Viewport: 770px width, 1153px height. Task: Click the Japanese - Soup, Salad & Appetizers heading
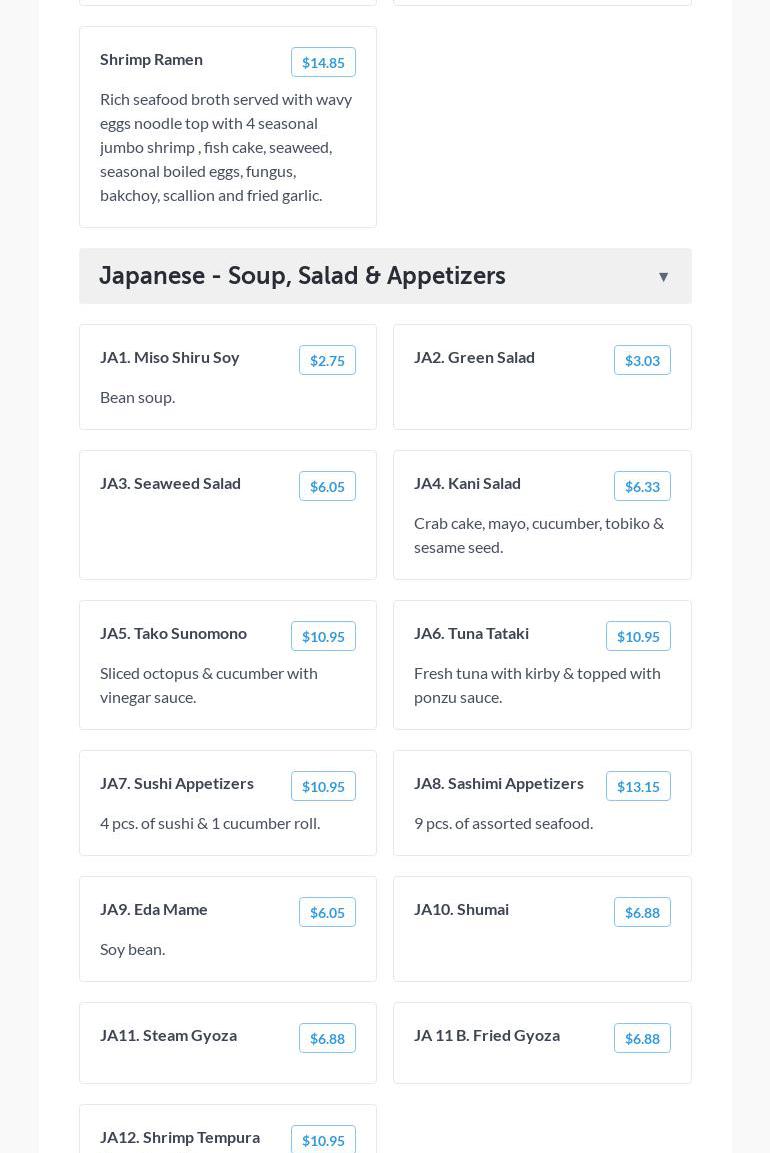point(302,276)
